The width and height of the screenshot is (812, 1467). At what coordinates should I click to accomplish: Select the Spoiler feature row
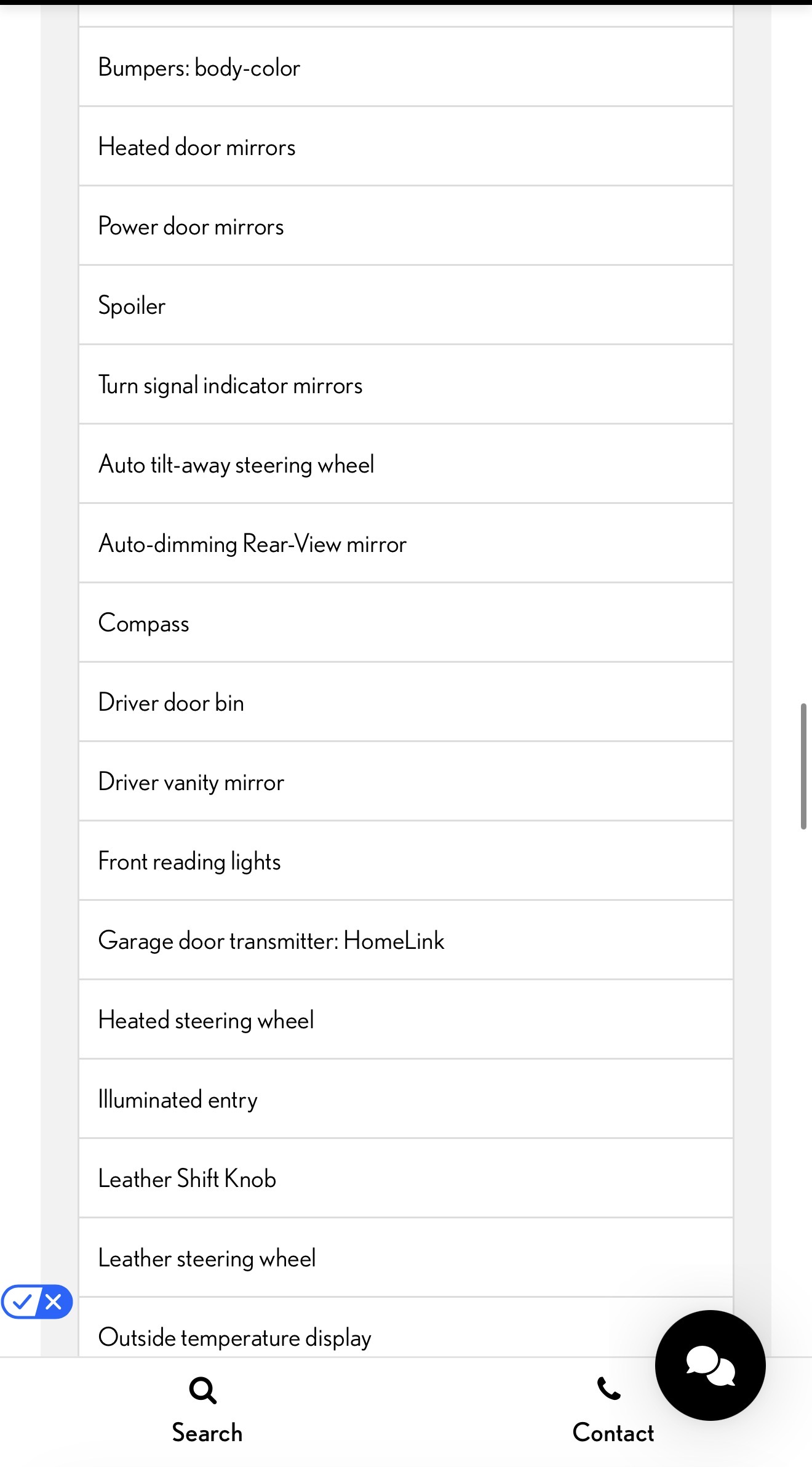tap(406, 305)
